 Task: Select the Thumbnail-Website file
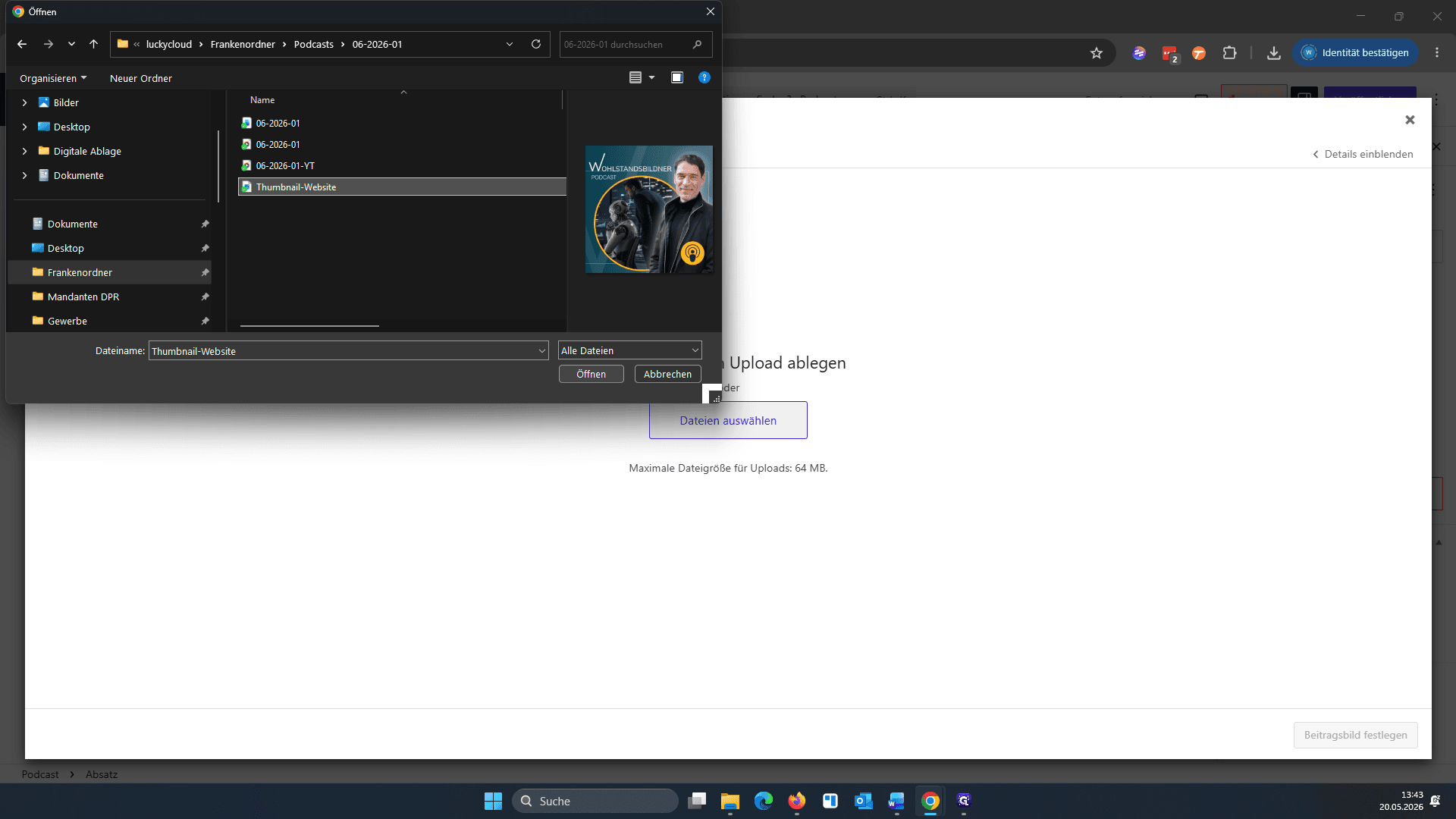point(402,187)
